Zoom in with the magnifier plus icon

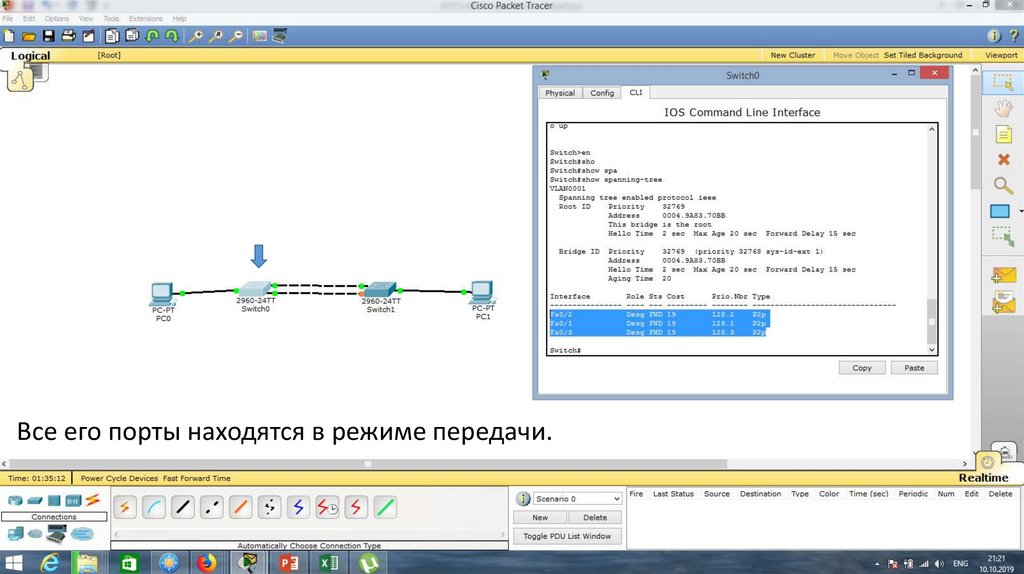coord(195,36)
